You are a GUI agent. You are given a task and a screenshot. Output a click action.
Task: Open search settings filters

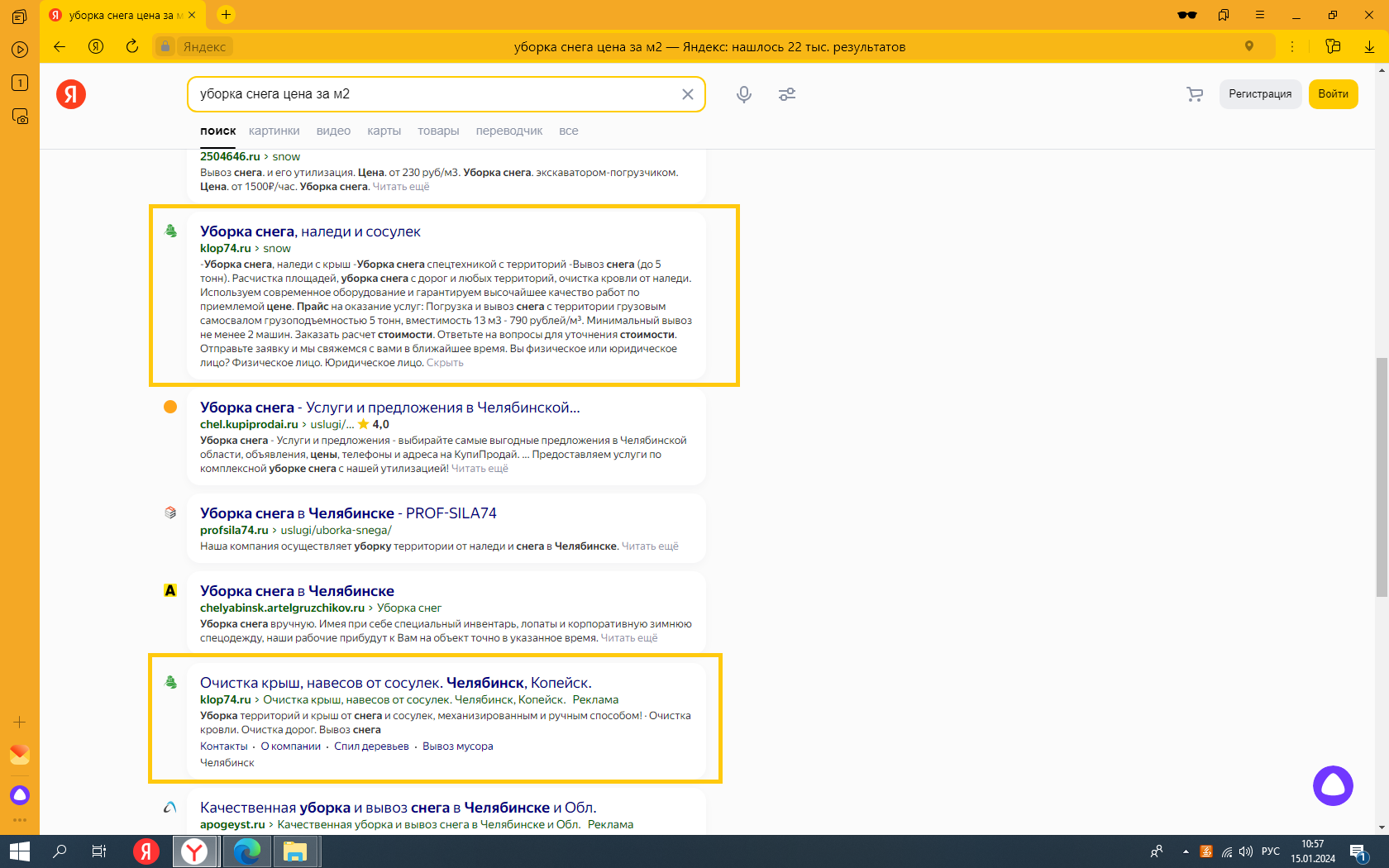[787, 94]
